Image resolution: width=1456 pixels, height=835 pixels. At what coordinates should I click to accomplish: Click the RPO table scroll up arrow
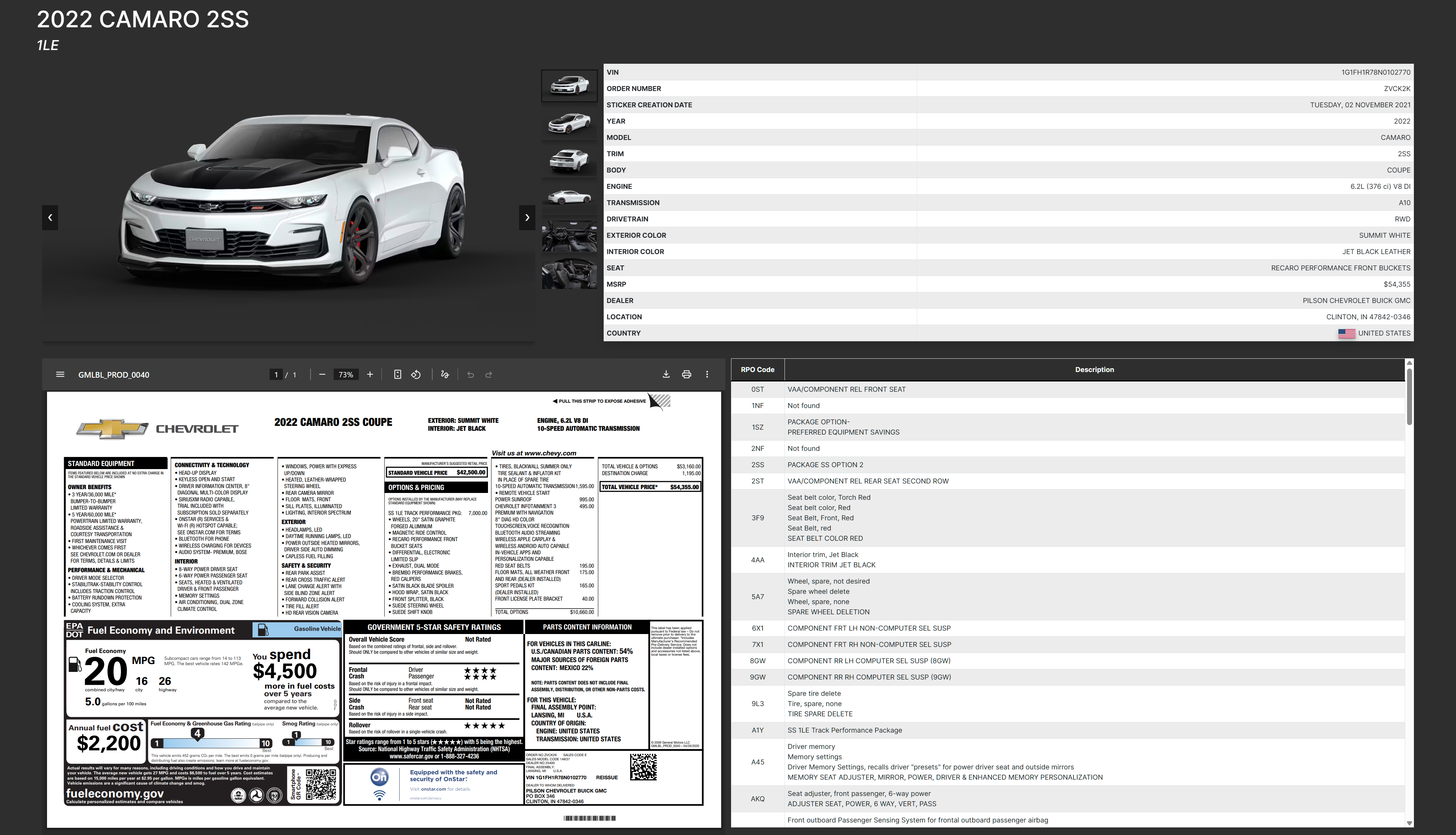point(1409,363)
